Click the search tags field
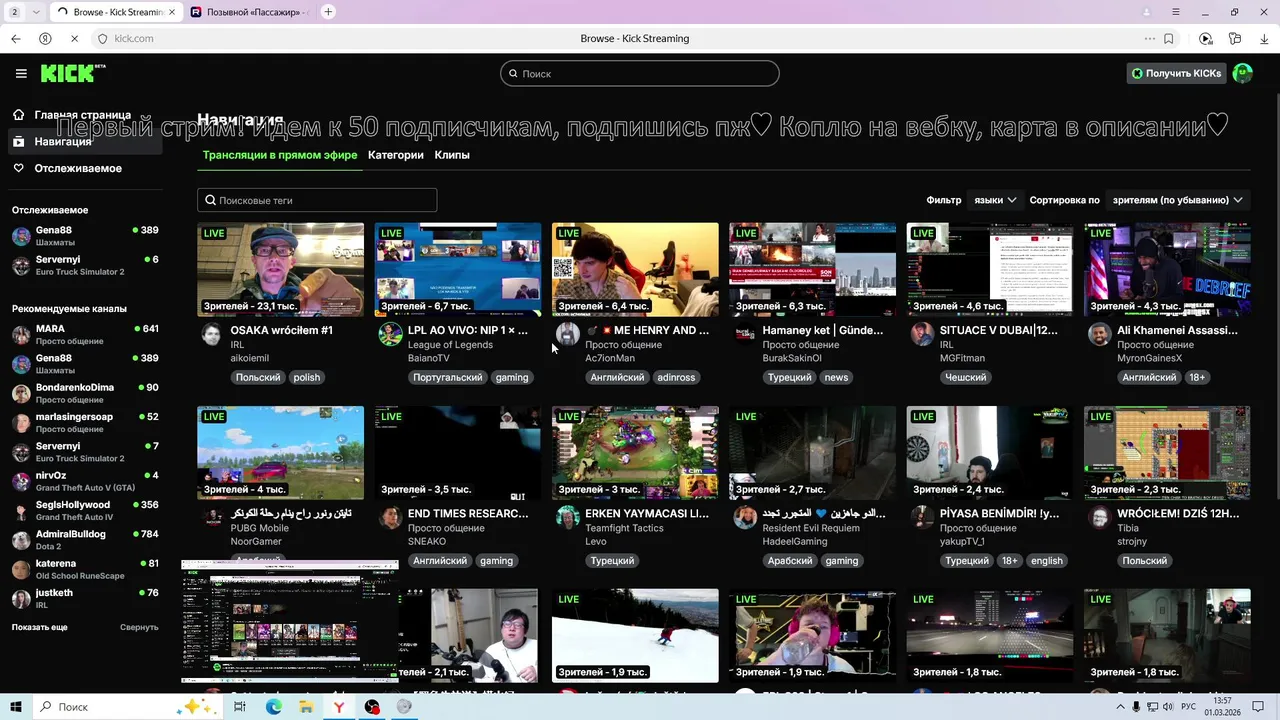Viewport: 1280px width, 720px height. coord(317,200)
